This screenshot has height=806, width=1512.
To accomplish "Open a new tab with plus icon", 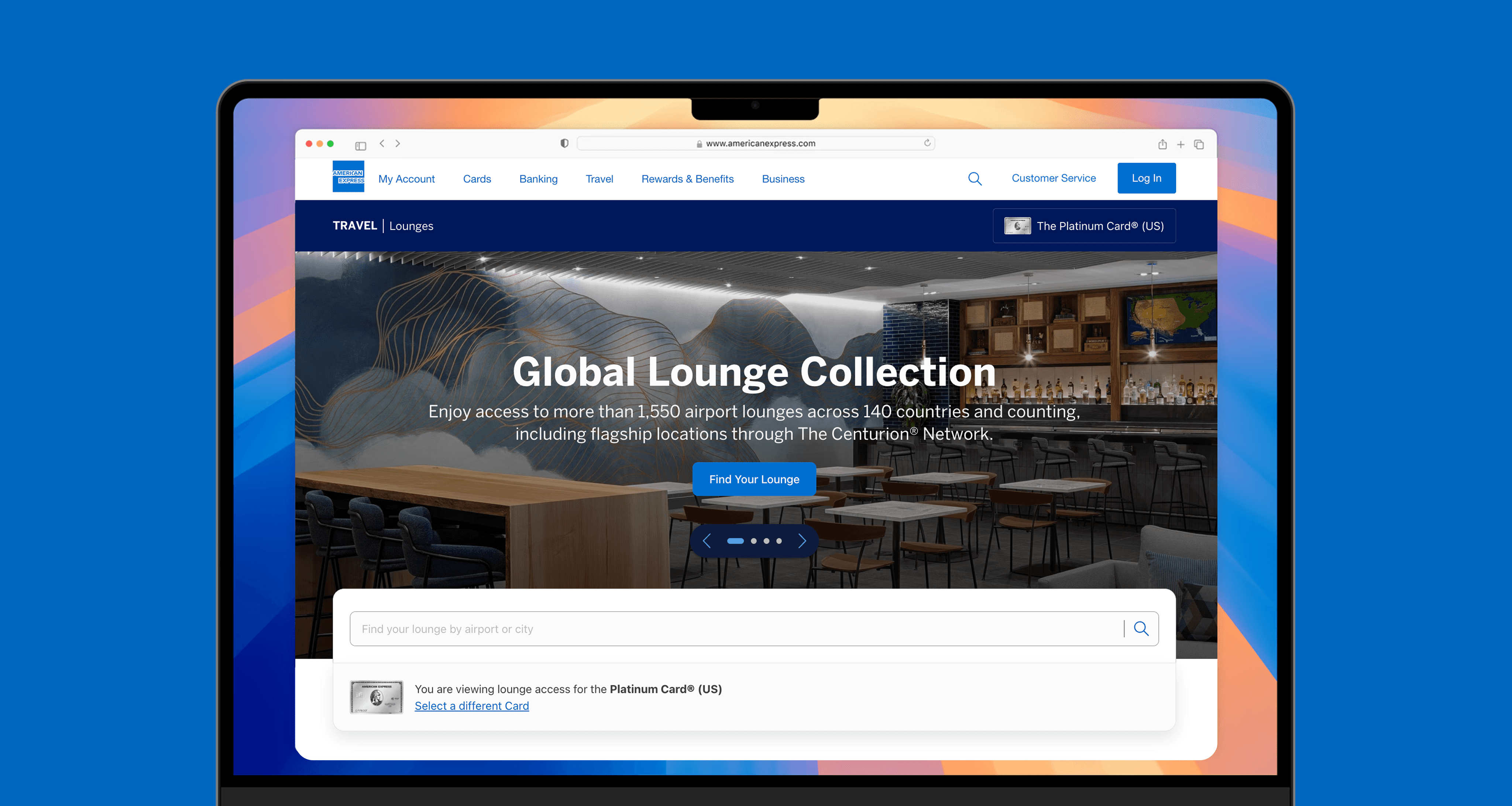I will [x=1181, y=144].
